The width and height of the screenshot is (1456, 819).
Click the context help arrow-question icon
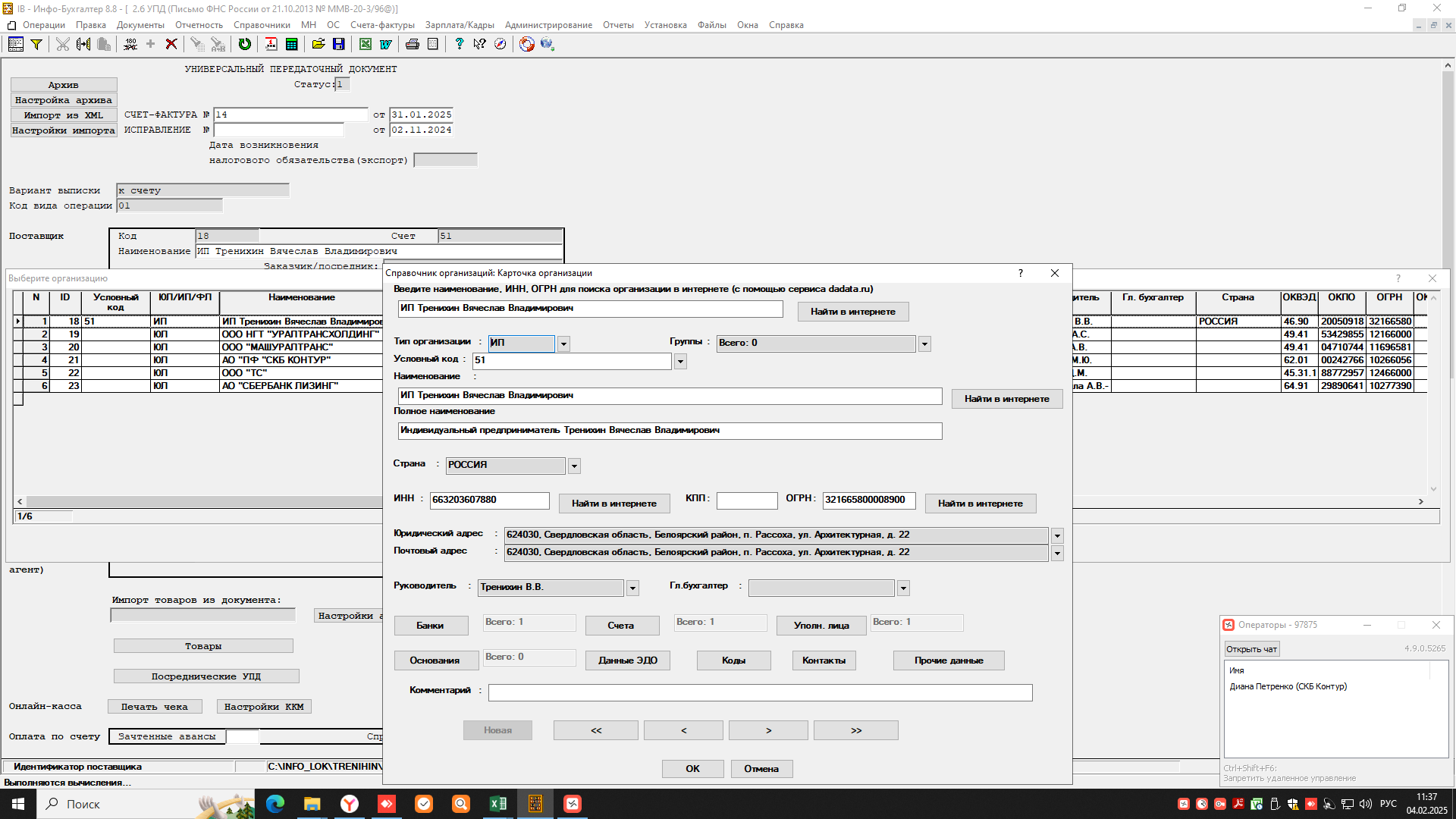[479, 44]
